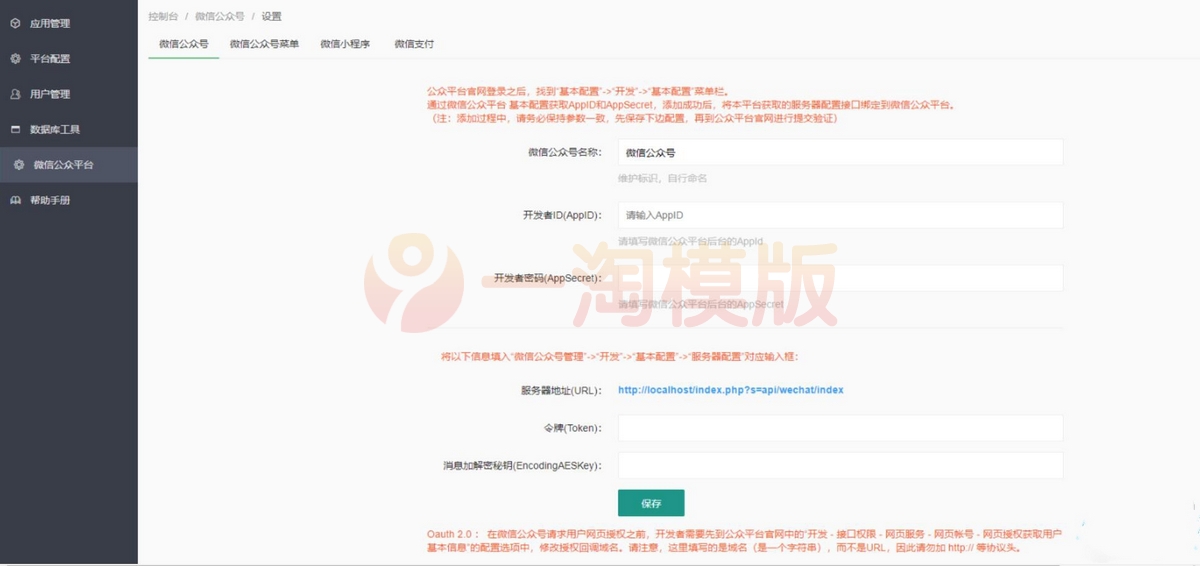Click the cube icon beside 应用管理
1200x566 pixels.
[15, 23]
